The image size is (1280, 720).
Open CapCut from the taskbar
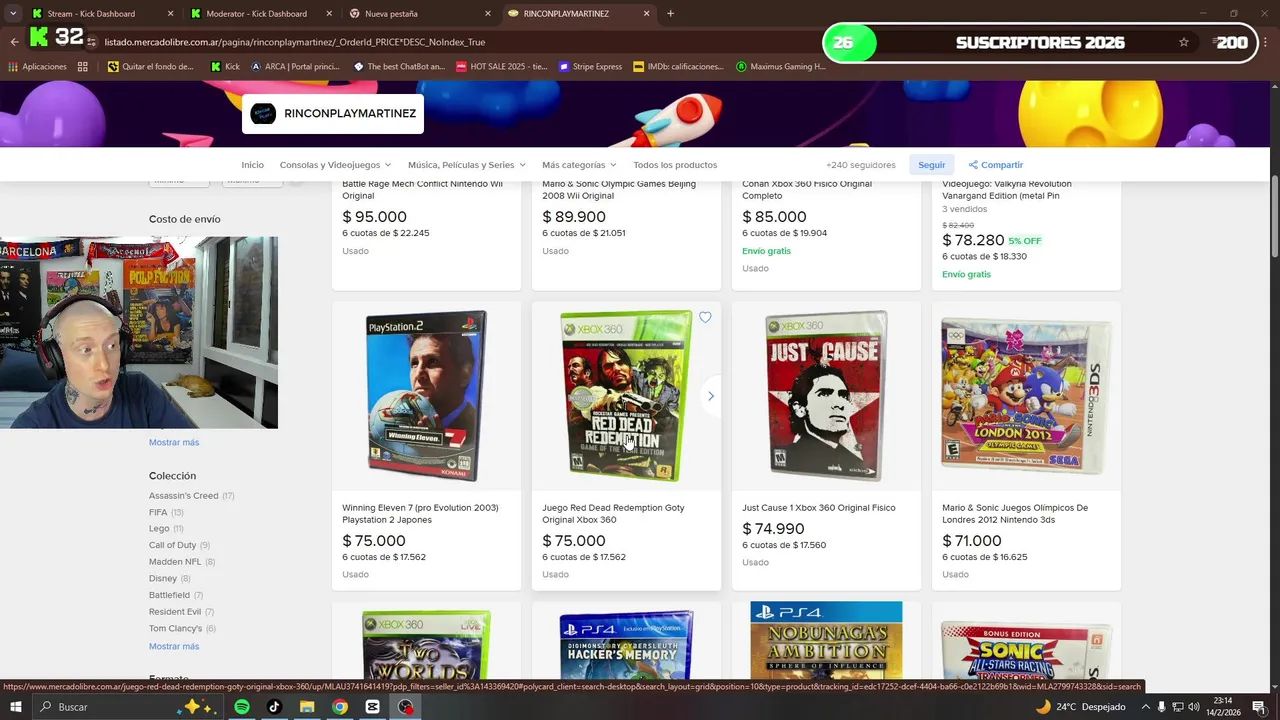(373, 707)
